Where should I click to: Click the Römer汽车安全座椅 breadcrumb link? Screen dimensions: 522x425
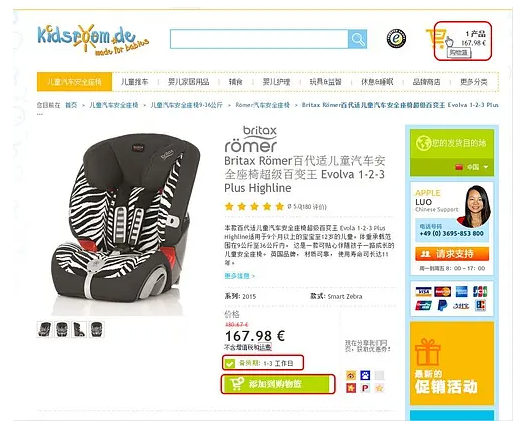(x=262, y=105)
